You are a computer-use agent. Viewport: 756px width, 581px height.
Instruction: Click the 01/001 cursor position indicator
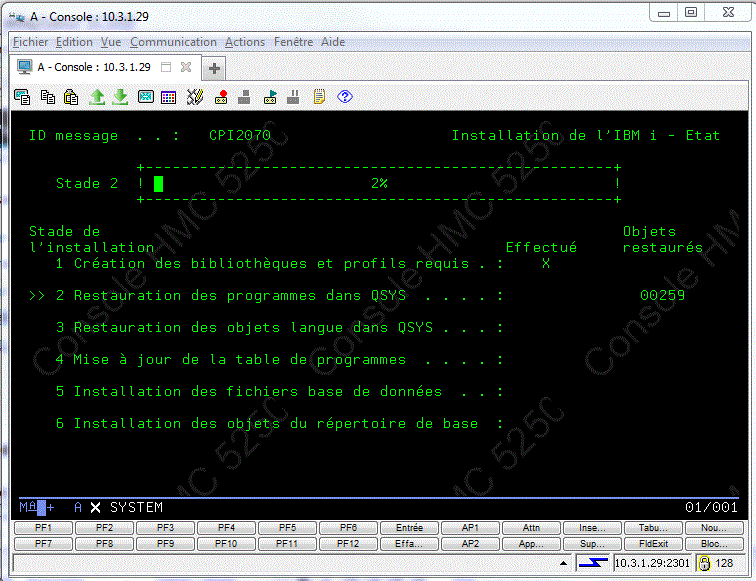[x=711, y=507]
